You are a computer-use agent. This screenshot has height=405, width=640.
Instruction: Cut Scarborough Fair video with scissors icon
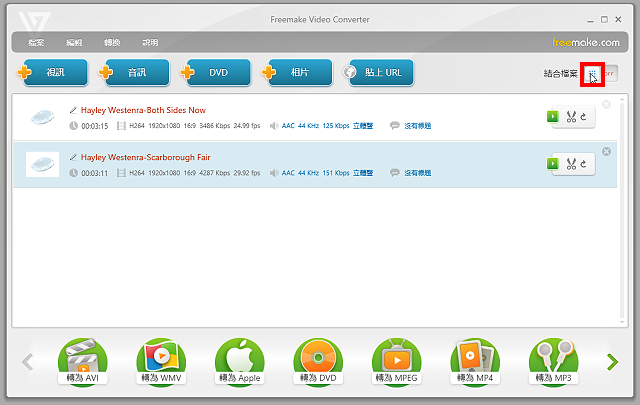(571, 164)
